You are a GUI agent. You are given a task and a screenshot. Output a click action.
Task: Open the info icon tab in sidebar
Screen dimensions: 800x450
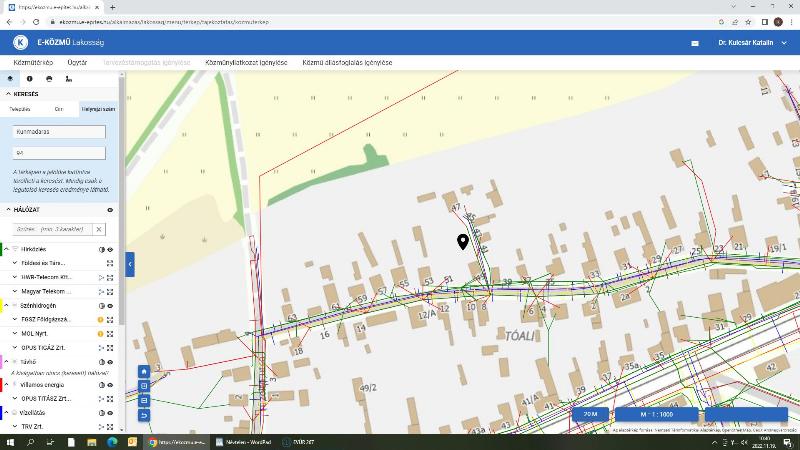(30, 79)
